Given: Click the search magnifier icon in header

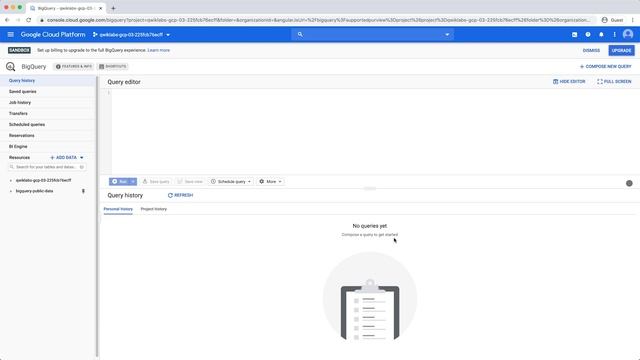Looking at the screenshot, I should [x=300, y=35].
